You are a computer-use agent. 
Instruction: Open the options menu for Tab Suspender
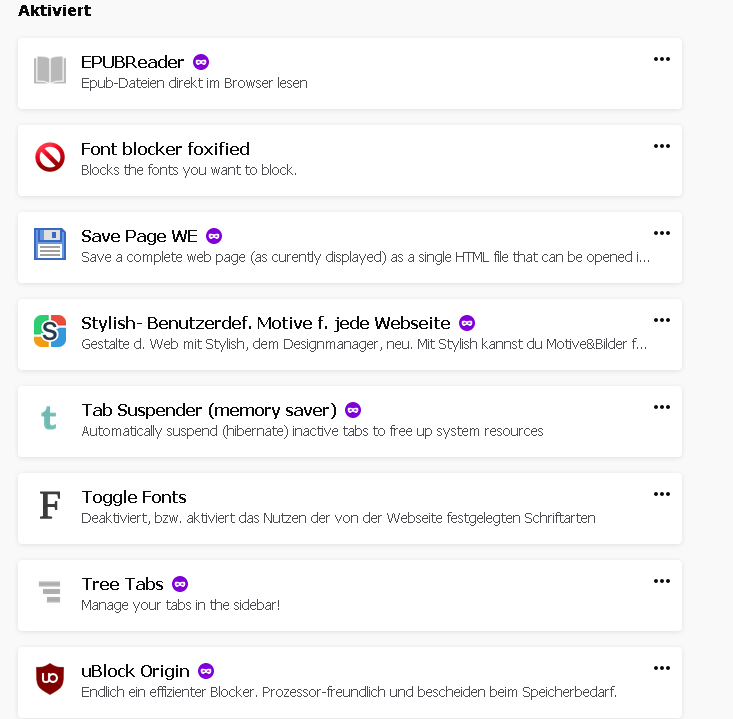[x=662, y=407]
